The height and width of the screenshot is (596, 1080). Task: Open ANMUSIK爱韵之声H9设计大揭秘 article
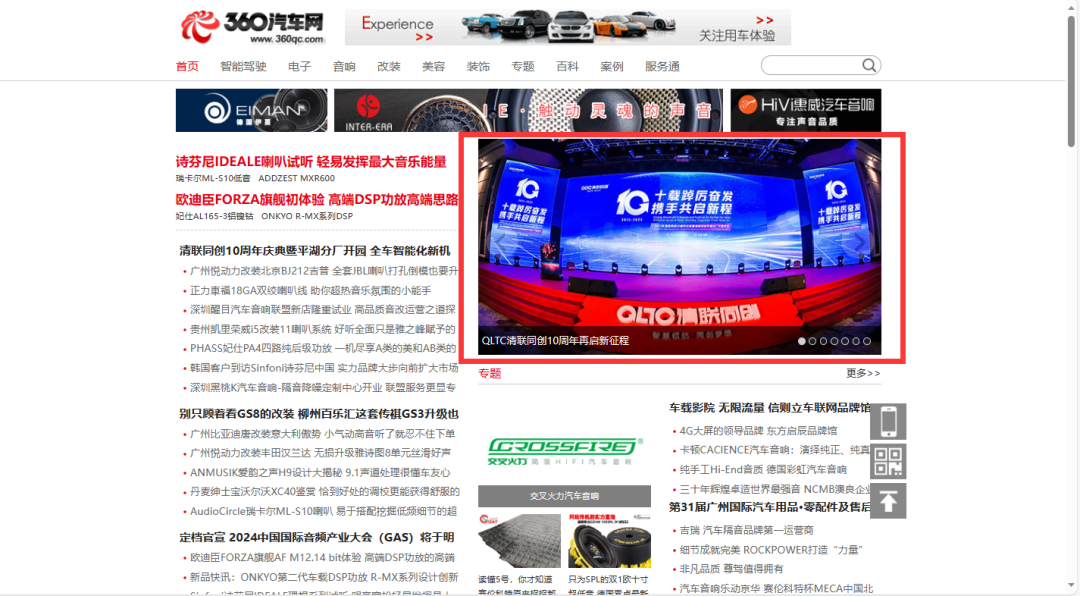point(320,472)
